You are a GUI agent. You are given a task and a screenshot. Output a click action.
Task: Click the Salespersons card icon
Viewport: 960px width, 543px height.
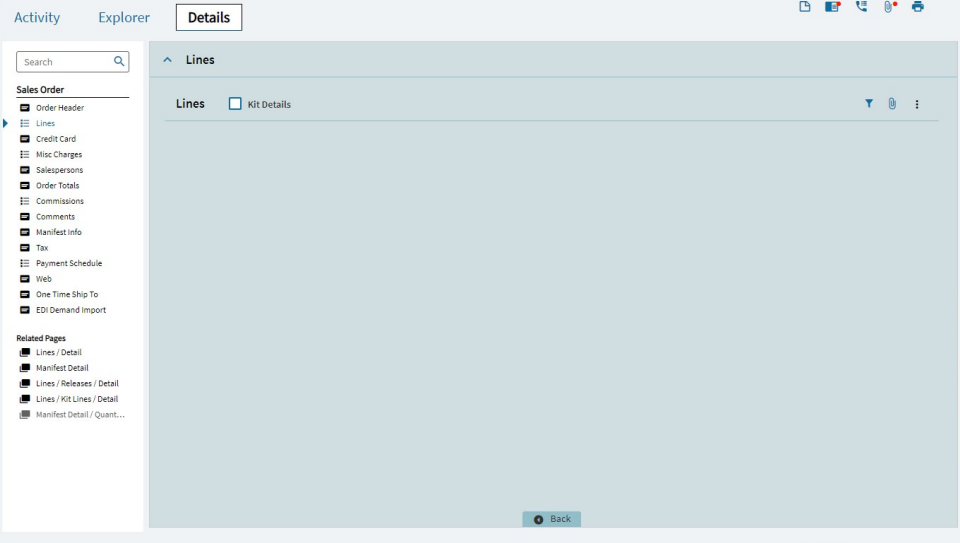point(24,170)
